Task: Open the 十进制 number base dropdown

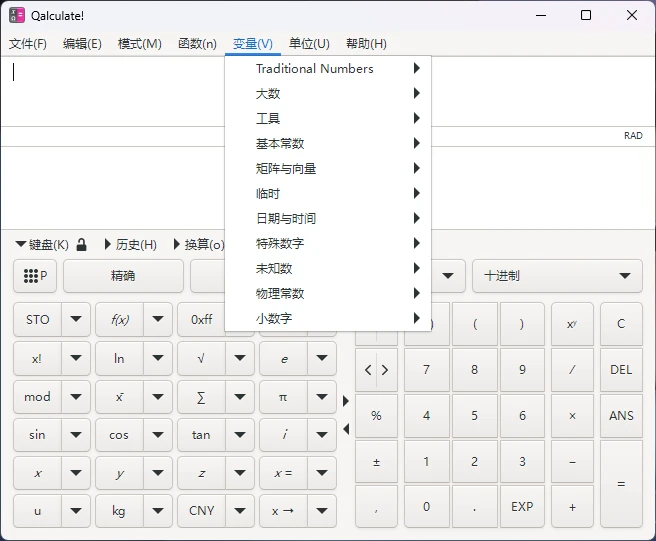Action: 557,276
